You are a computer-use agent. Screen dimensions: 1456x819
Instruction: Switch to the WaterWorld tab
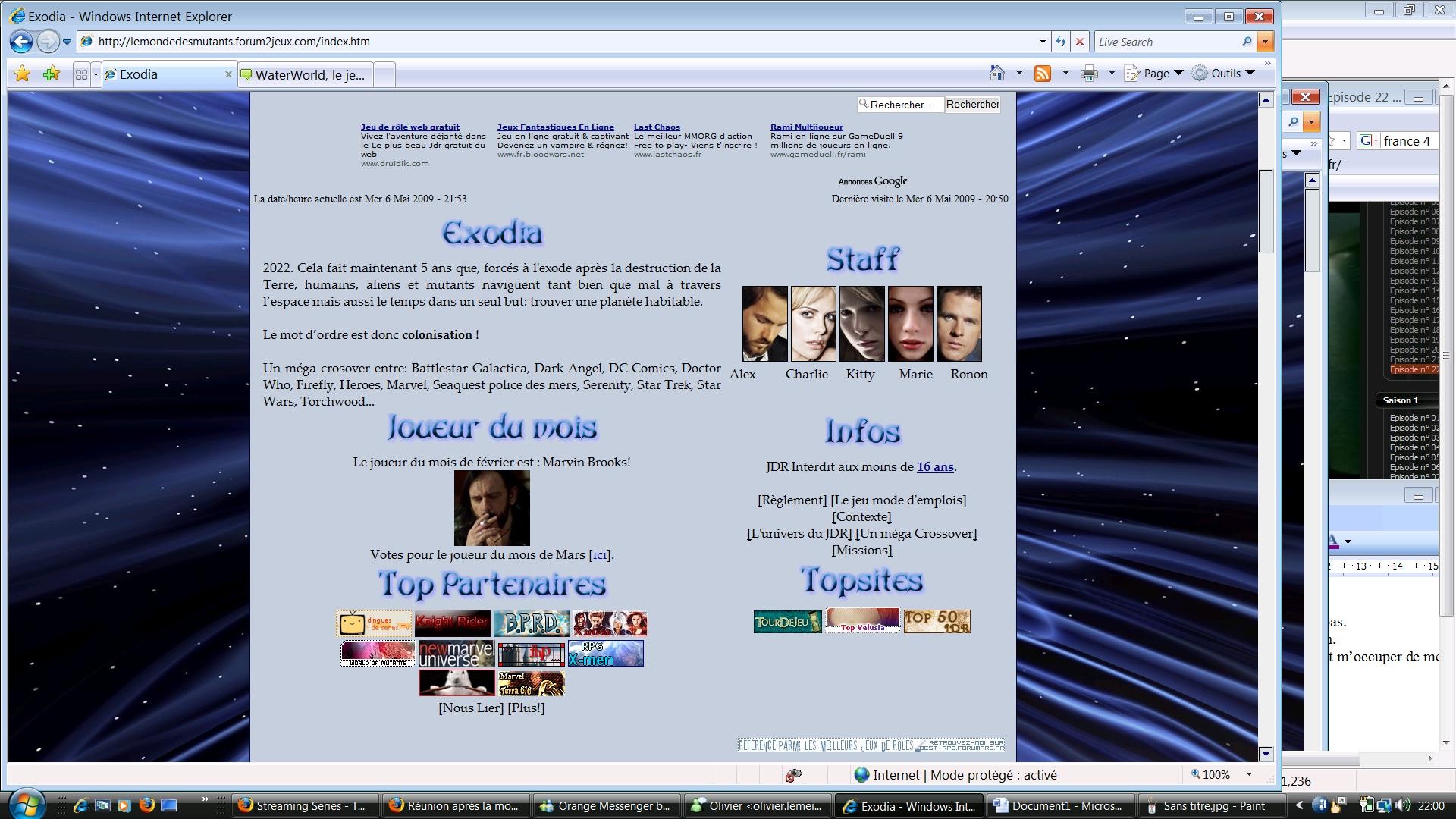[306, 75]
